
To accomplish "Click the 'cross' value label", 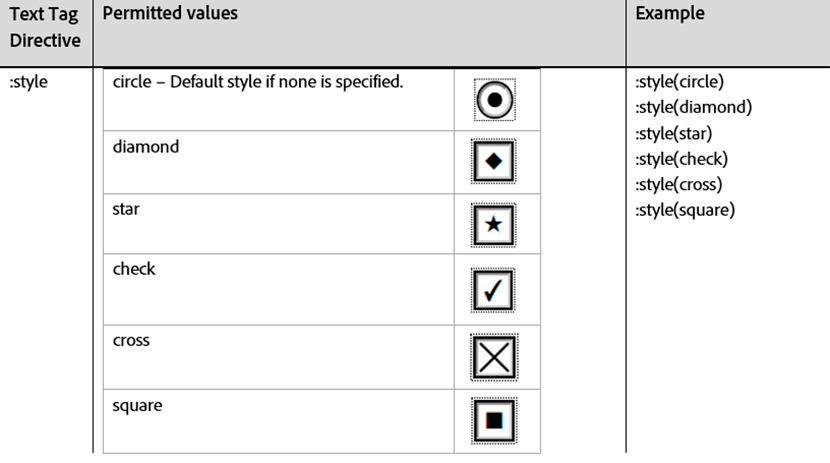I will point(131,340).
